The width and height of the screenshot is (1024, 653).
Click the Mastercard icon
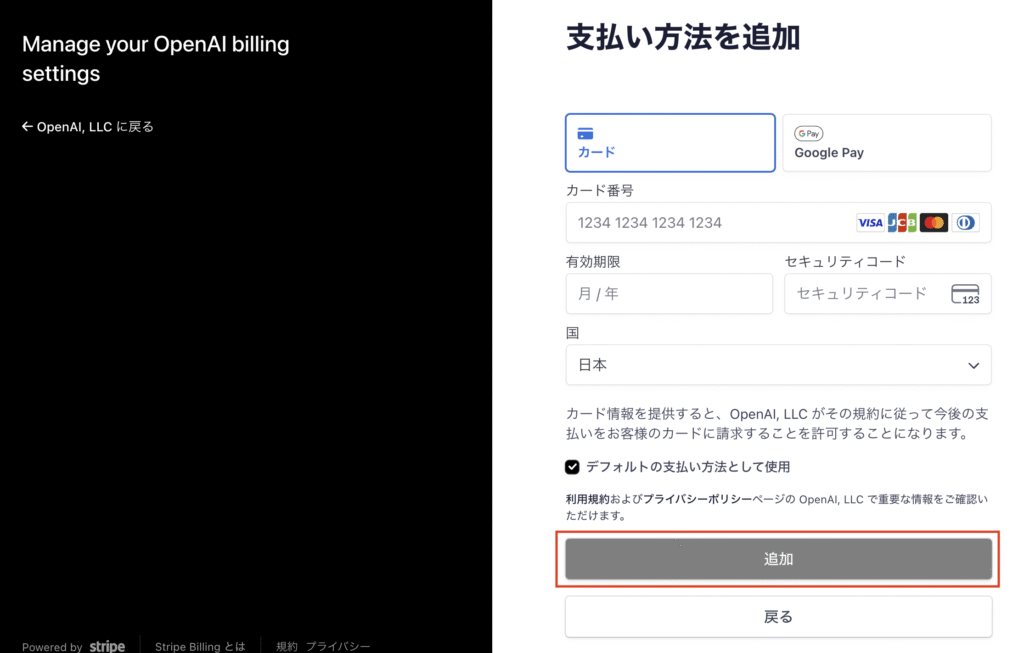tap(934, 223)
